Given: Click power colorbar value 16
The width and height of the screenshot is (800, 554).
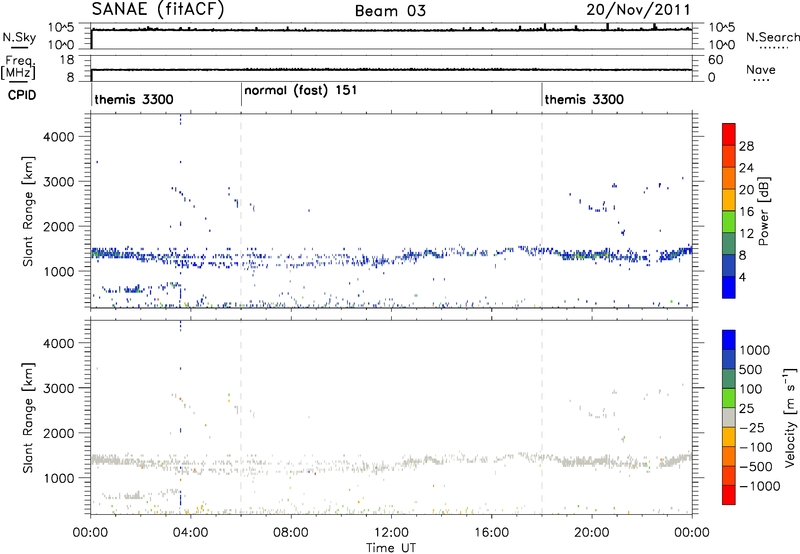Looking at the screenshot, I should [746, 212].
